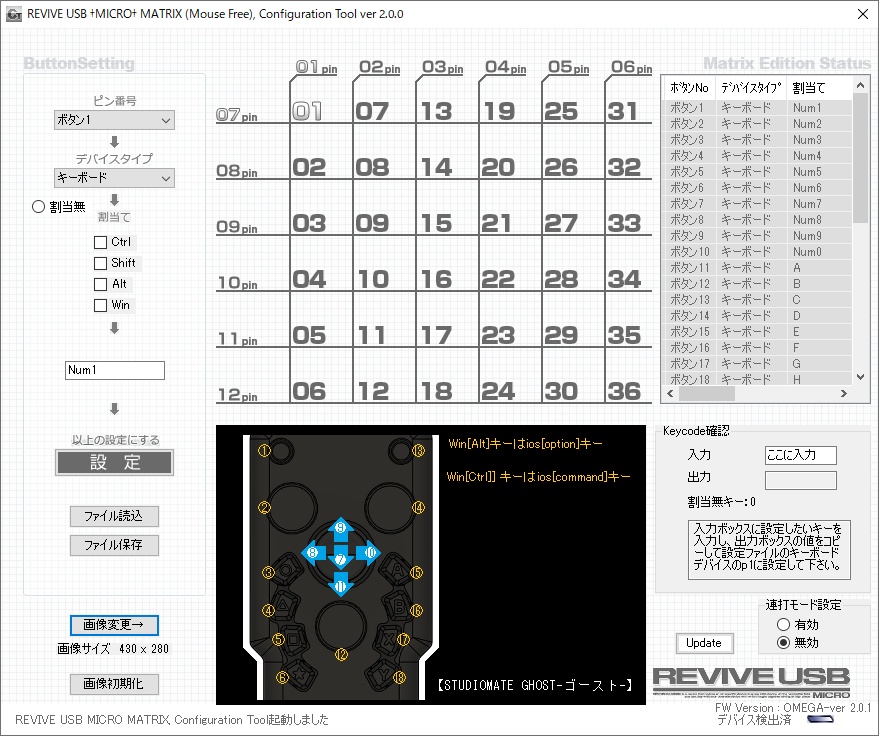879x736 pixels.
Task: Click the status list horizontal scrollbar thumb
Action: pyautogui.click(x=706, y=394)
